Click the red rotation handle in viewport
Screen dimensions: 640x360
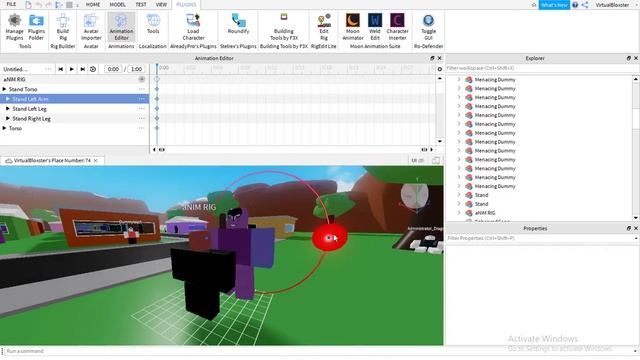click(329, 237)
